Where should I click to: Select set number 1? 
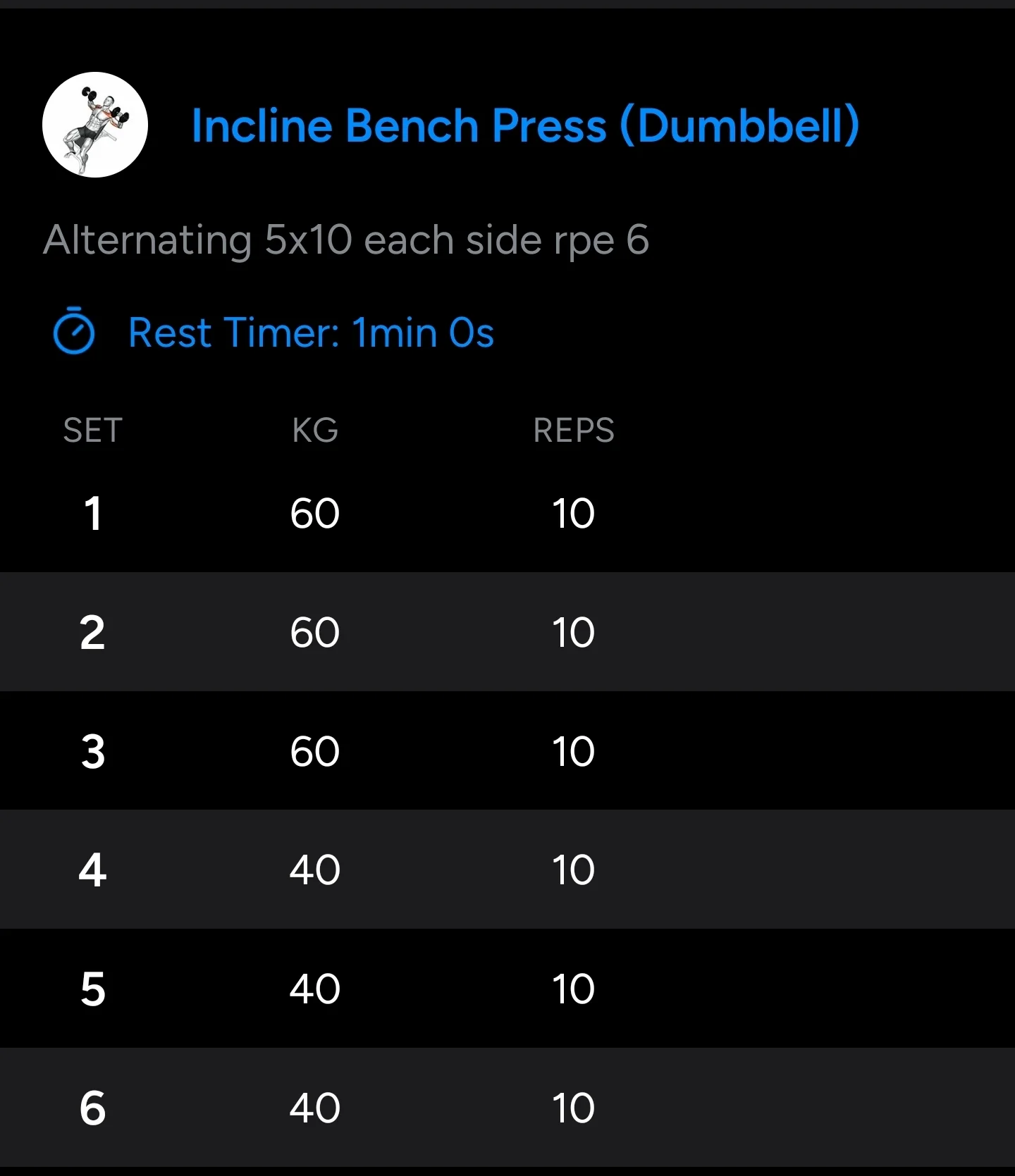pyautogui.click(x=92, y=513)
